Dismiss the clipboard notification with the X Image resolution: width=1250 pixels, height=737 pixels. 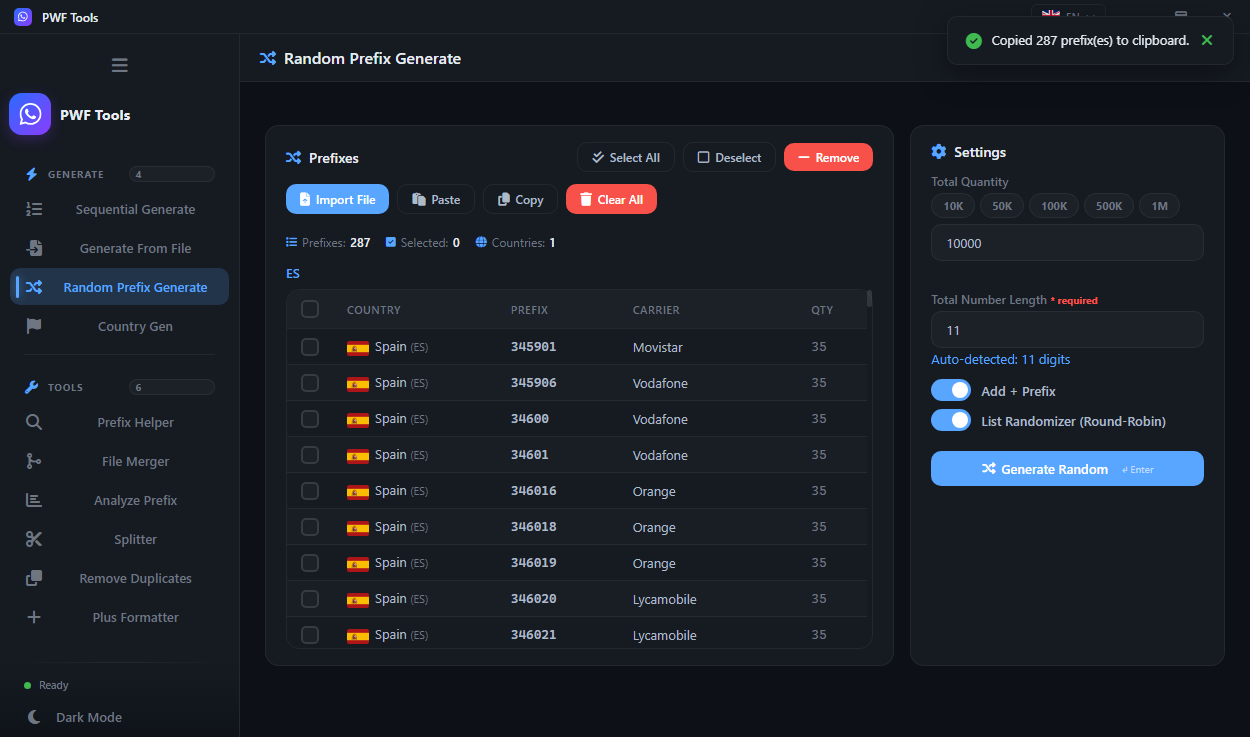point(1207,40)
